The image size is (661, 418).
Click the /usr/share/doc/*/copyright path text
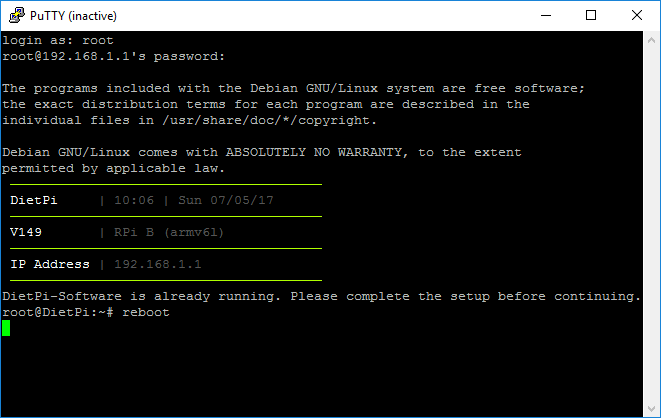coord(269,121)
